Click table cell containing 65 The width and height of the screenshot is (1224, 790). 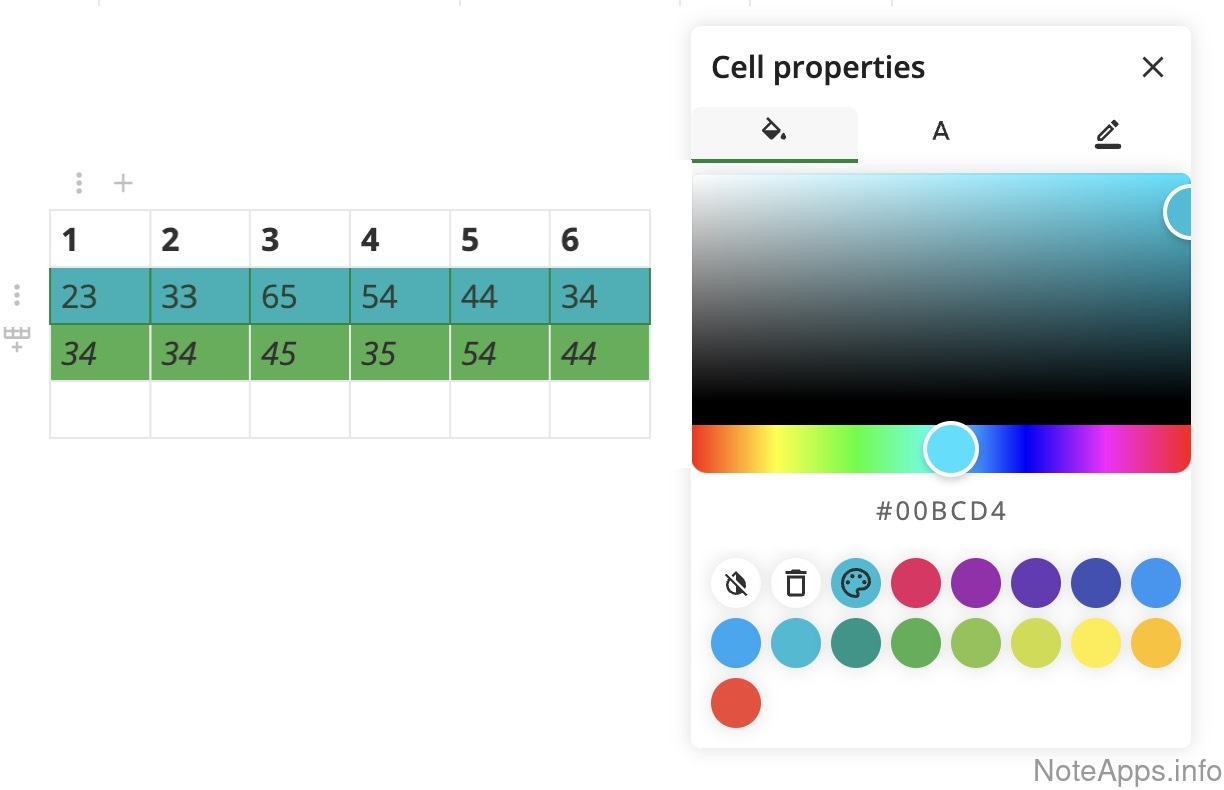tap(299, 297)
